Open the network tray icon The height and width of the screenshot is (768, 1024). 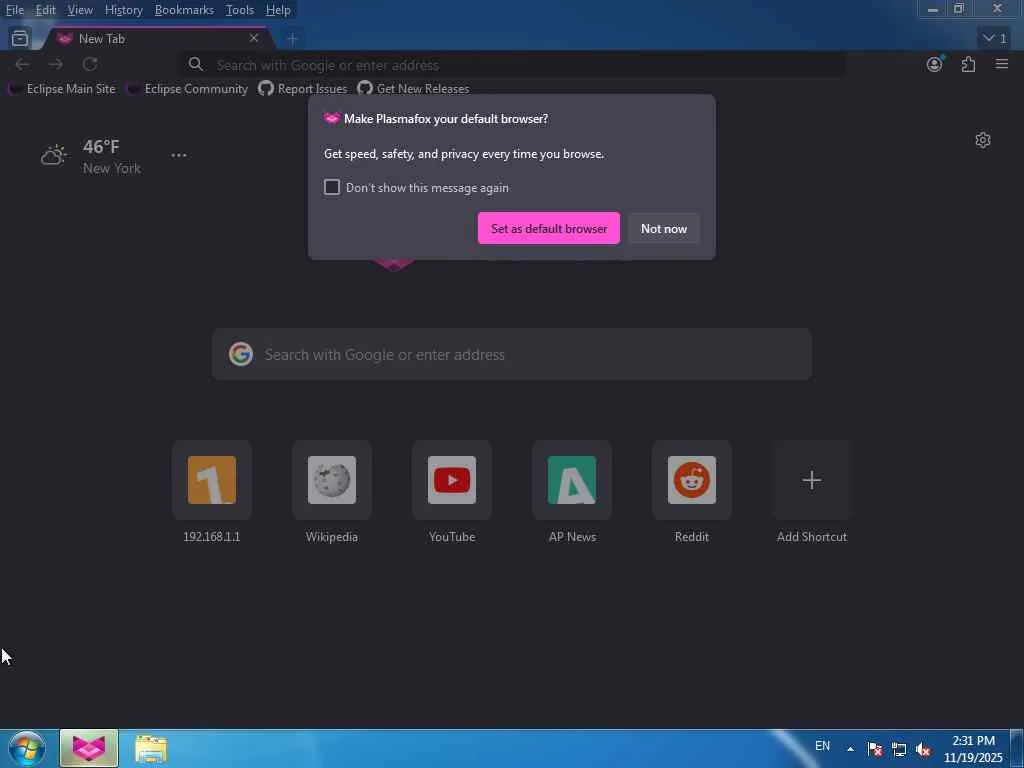(899, 749)
